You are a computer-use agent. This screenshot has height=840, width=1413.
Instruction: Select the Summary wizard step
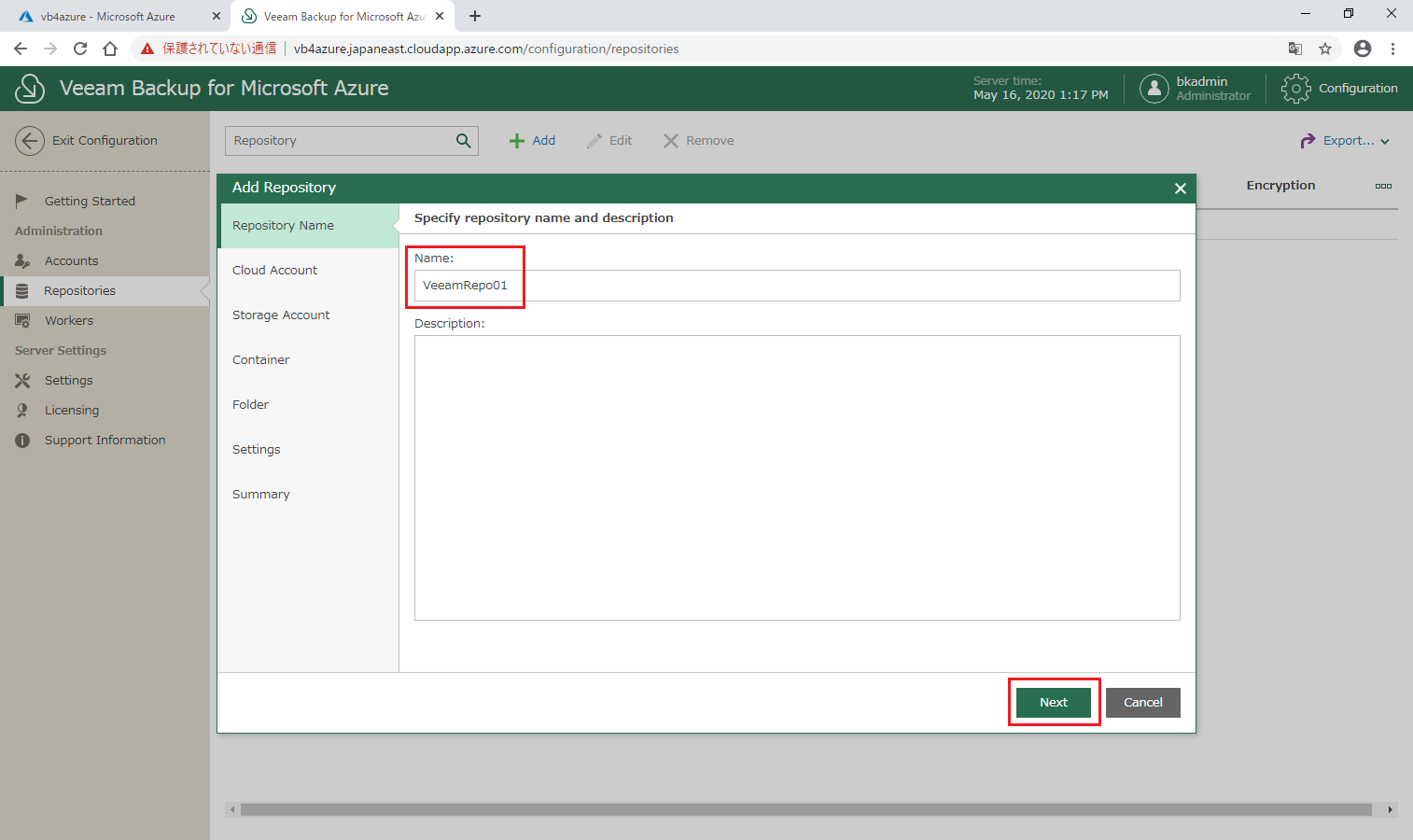click(308, 495)
